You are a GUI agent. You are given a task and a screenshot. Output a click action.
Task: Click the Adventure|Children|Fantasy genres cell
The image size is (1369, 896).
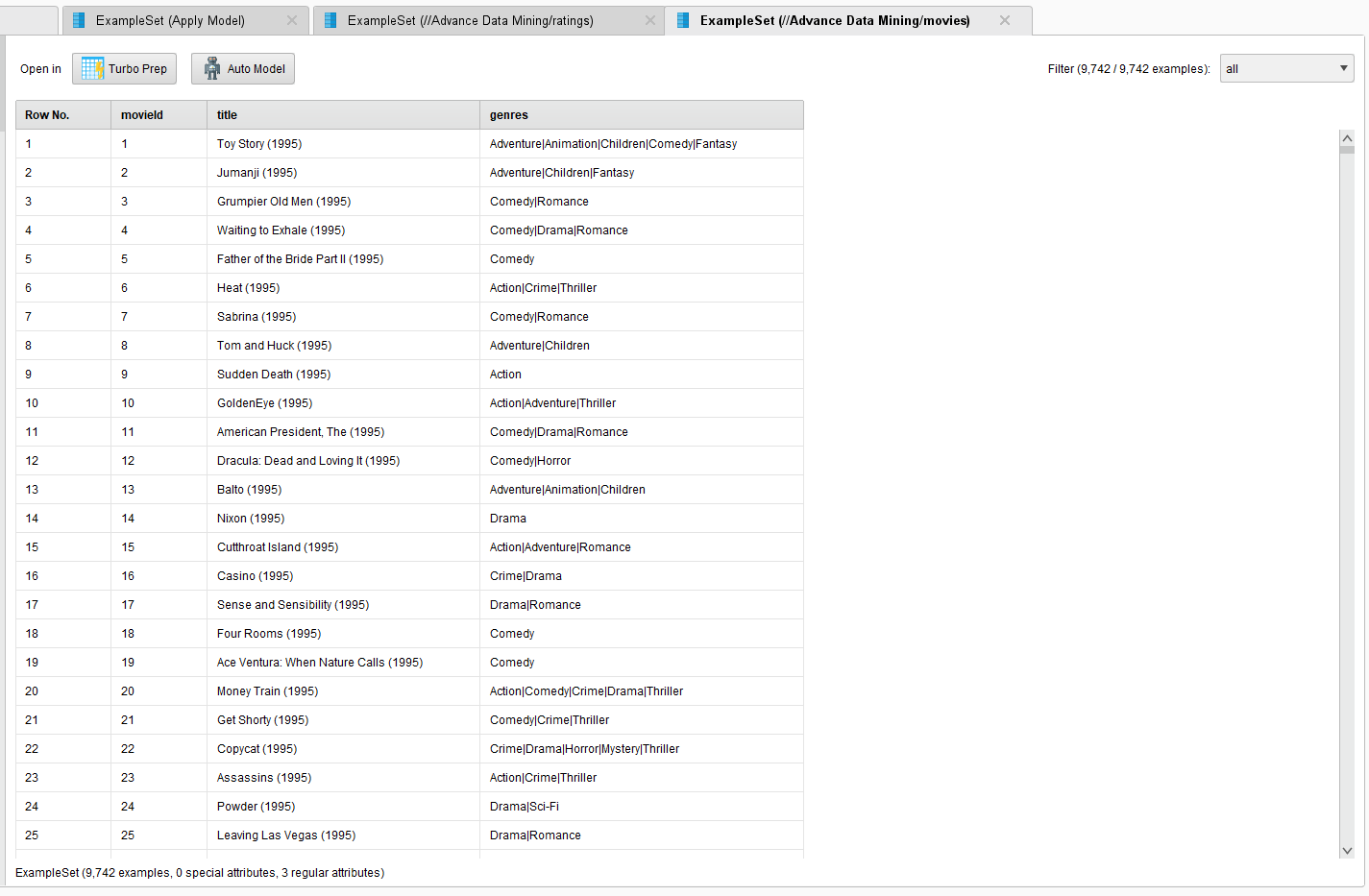click(x=642, y=173)
